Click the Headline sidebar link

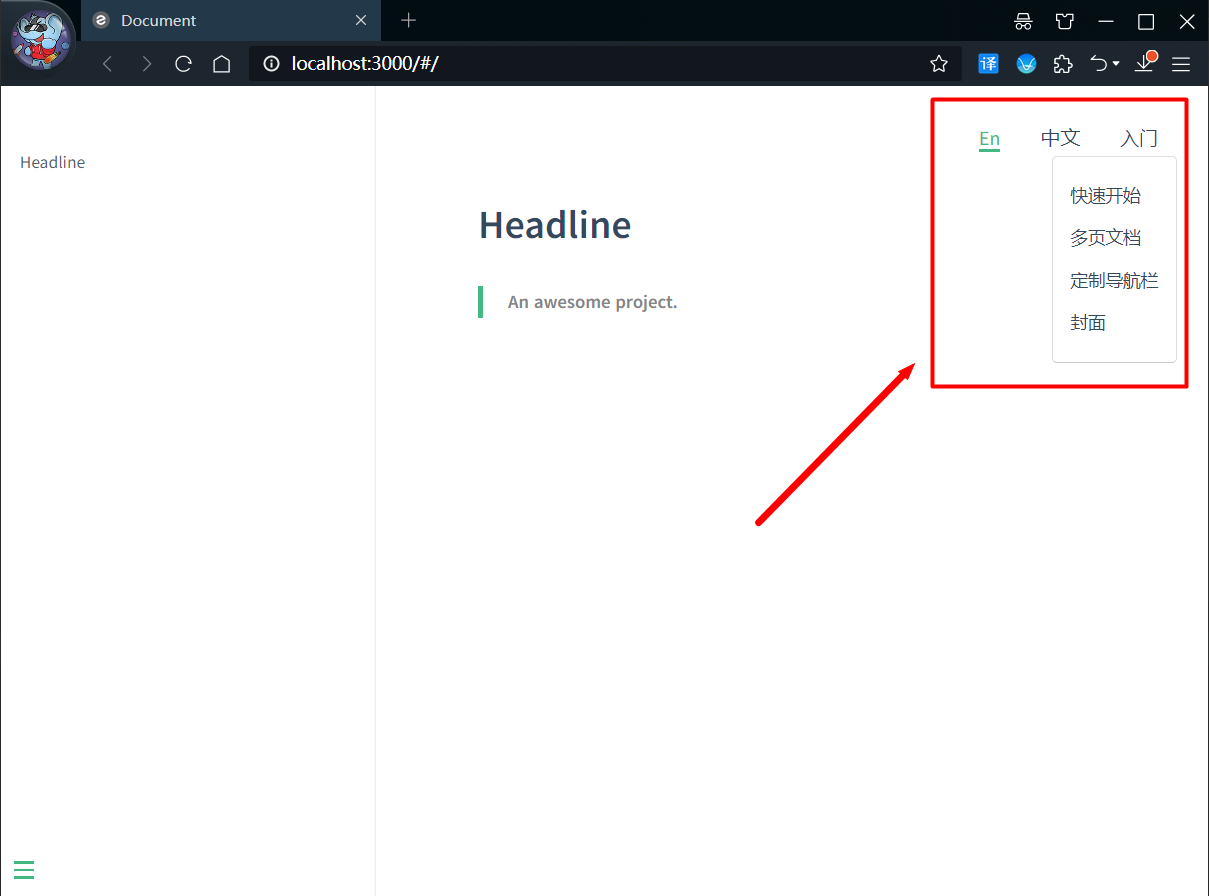pos(53,162)
